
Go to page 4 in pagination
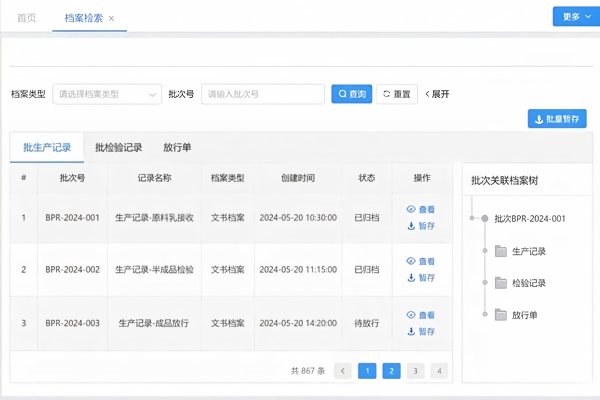coord(439,371)
